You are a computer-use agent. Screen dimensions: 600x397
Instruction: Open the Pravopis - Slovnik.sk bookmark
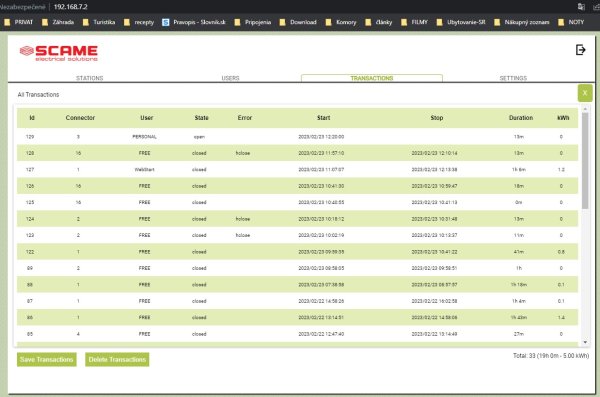pyautogui.click(x=194, y=22)
